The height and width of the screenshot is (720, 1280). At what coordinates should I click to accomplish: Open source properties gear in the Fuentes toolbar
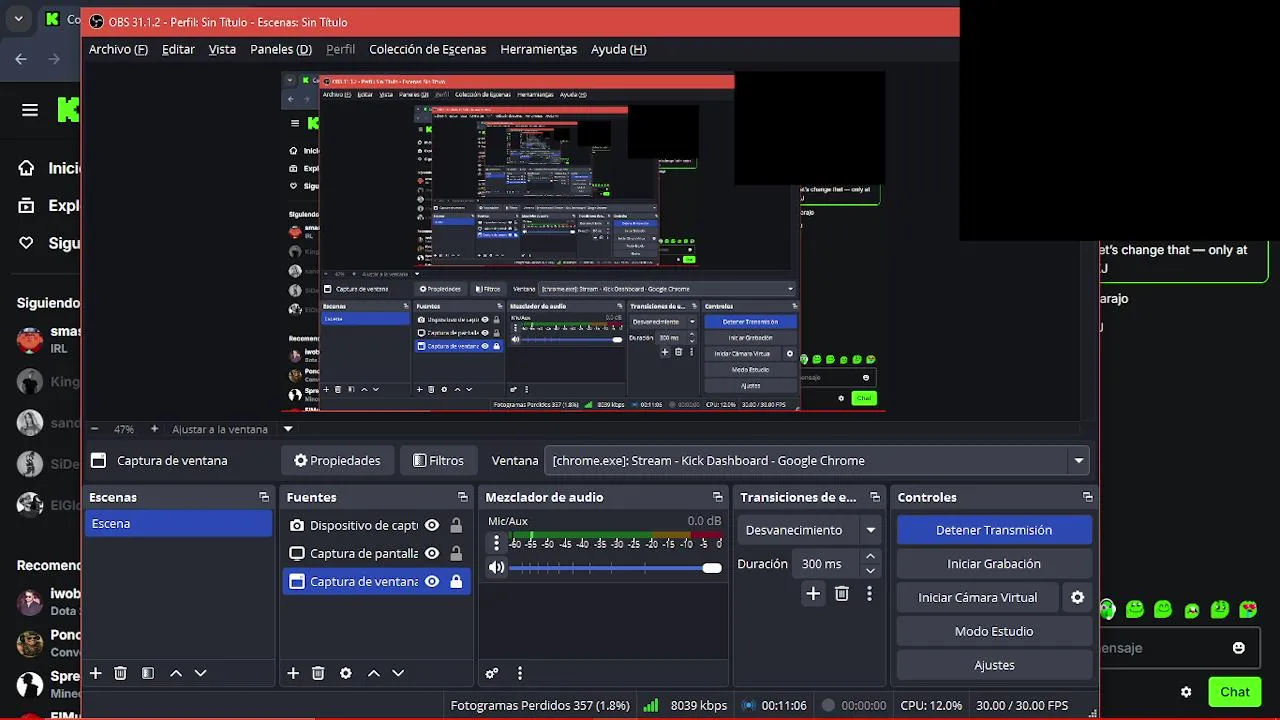coord(346,674)
